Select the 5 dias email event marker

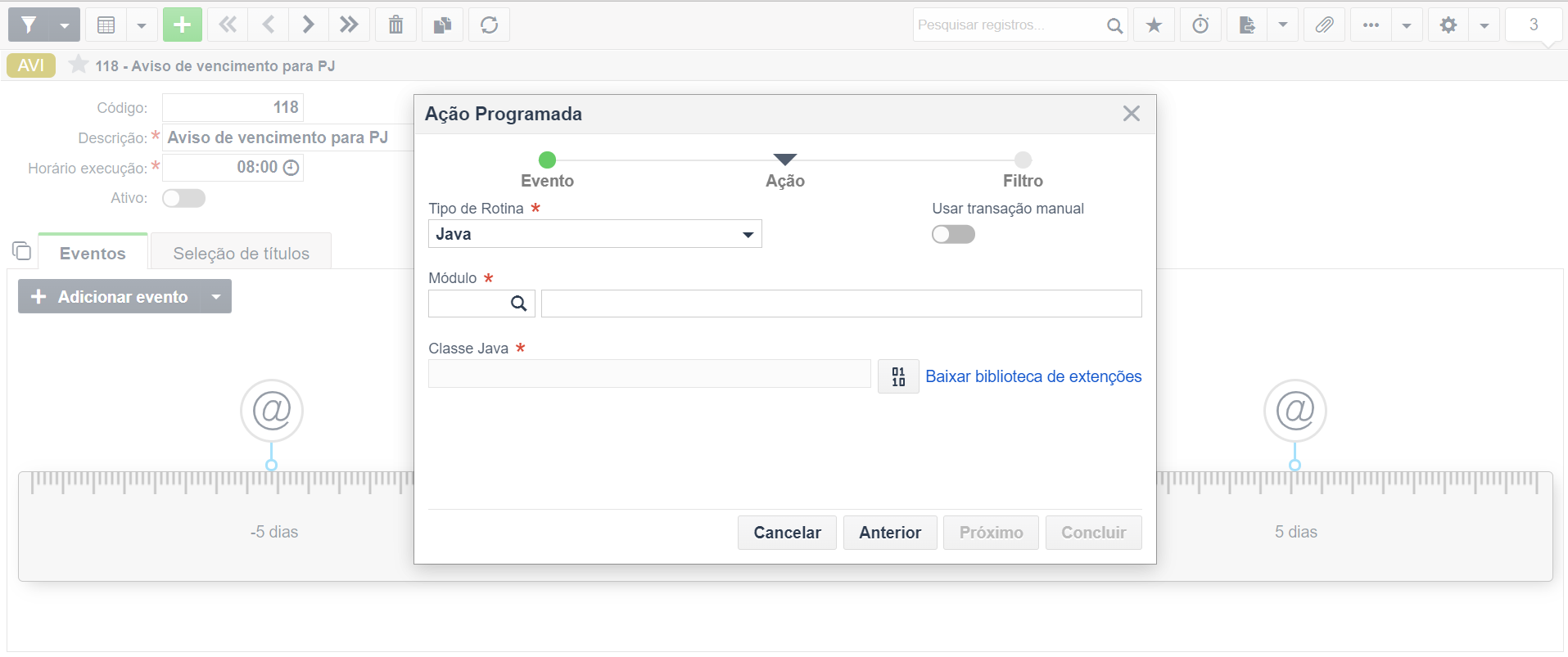(1295, 411)
